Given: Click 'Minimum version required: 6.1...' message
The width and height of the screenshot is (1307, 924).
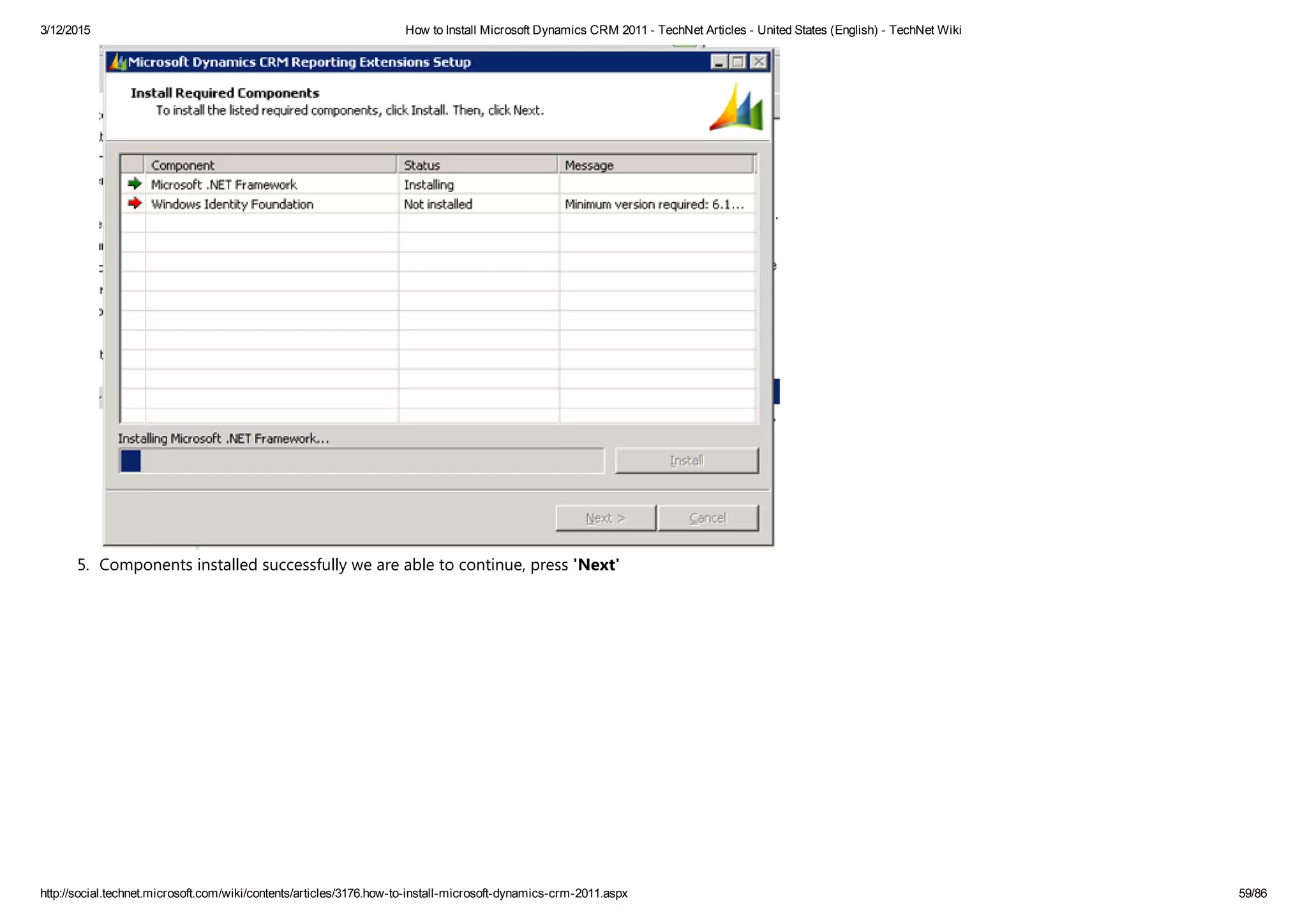Looking at the screenshot, I should point(654,204).
